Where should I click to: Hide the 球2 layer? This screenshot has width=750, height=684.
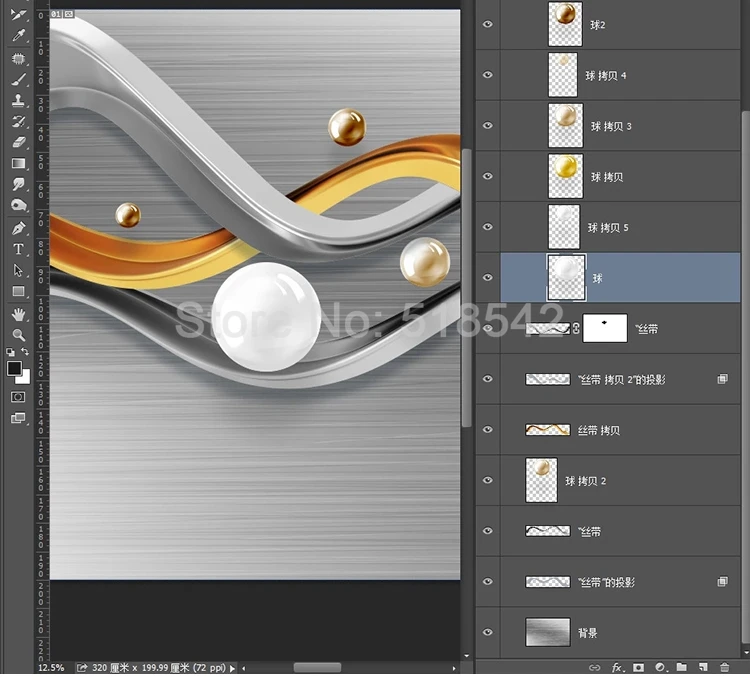click(x=487, y=24)
